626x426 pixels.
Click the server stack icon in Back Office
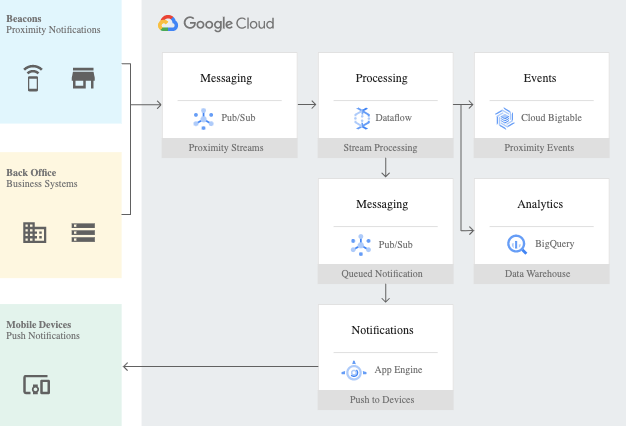83,233
